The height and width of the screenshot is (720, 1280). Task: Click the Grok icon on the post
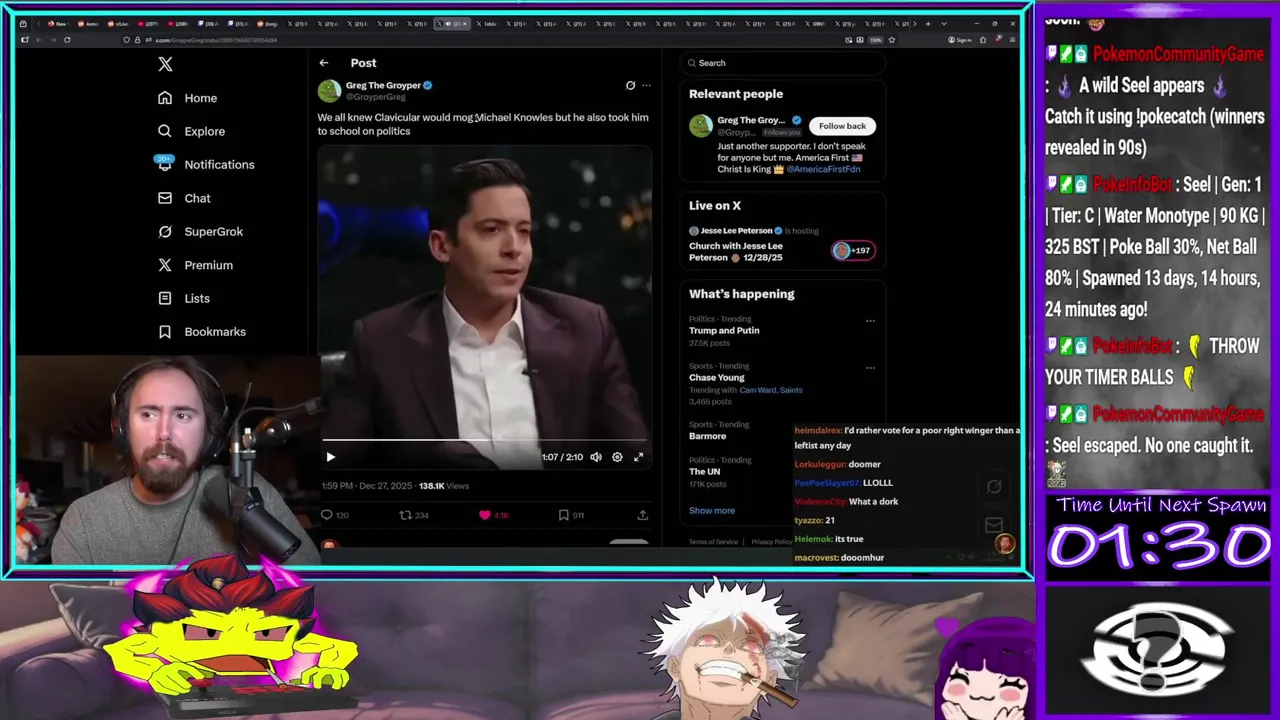(x=630, y=86)
